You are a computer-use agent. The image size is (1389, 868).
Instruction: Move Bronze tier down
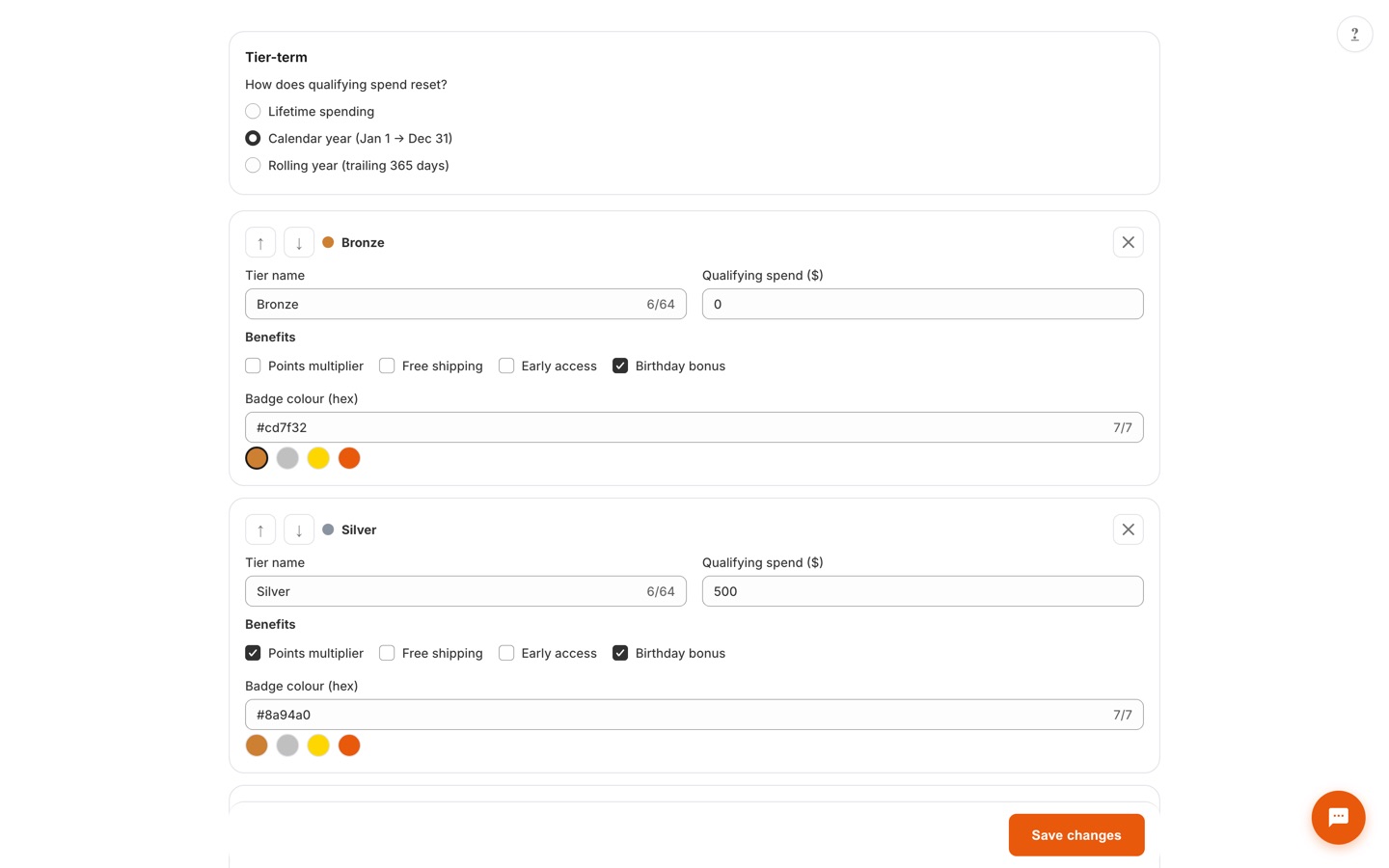click(x=299, y=242)
